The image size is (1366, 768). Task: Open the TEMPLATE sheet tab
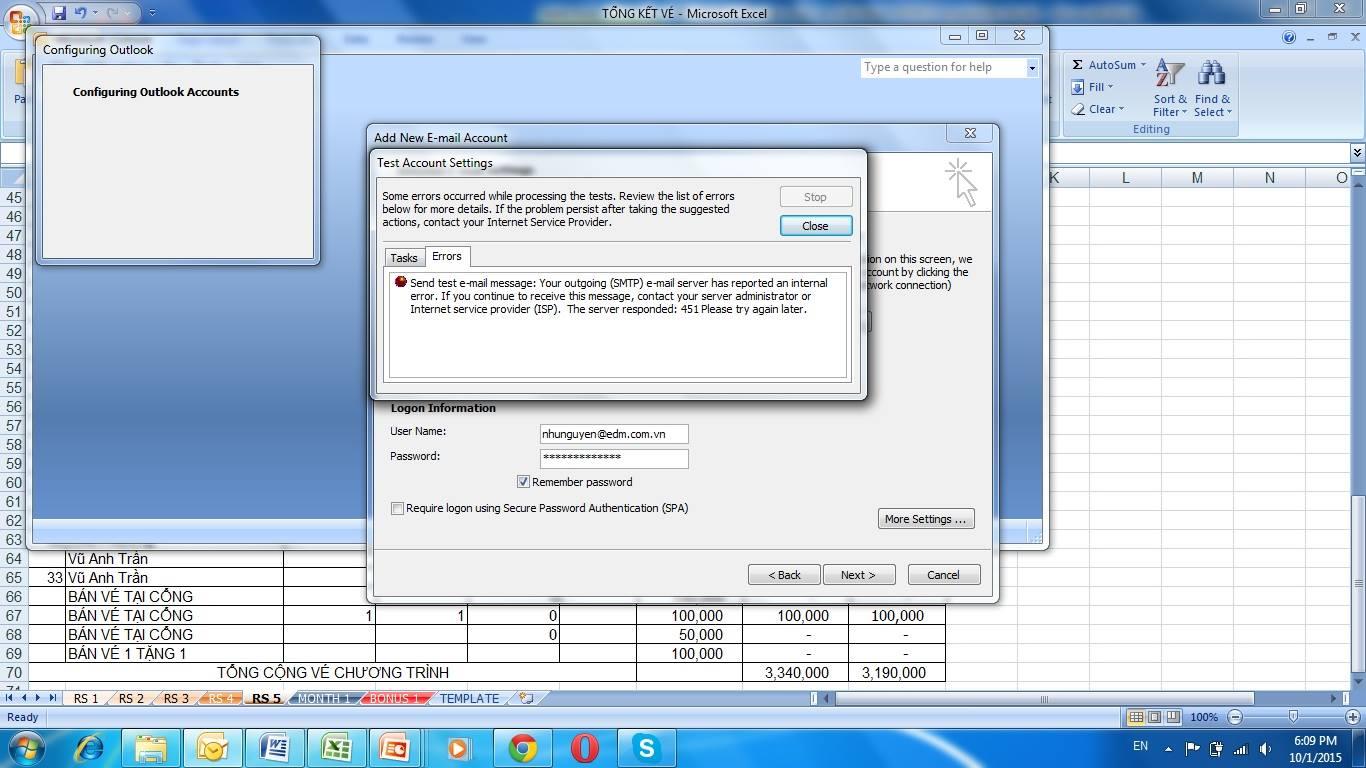469,699
